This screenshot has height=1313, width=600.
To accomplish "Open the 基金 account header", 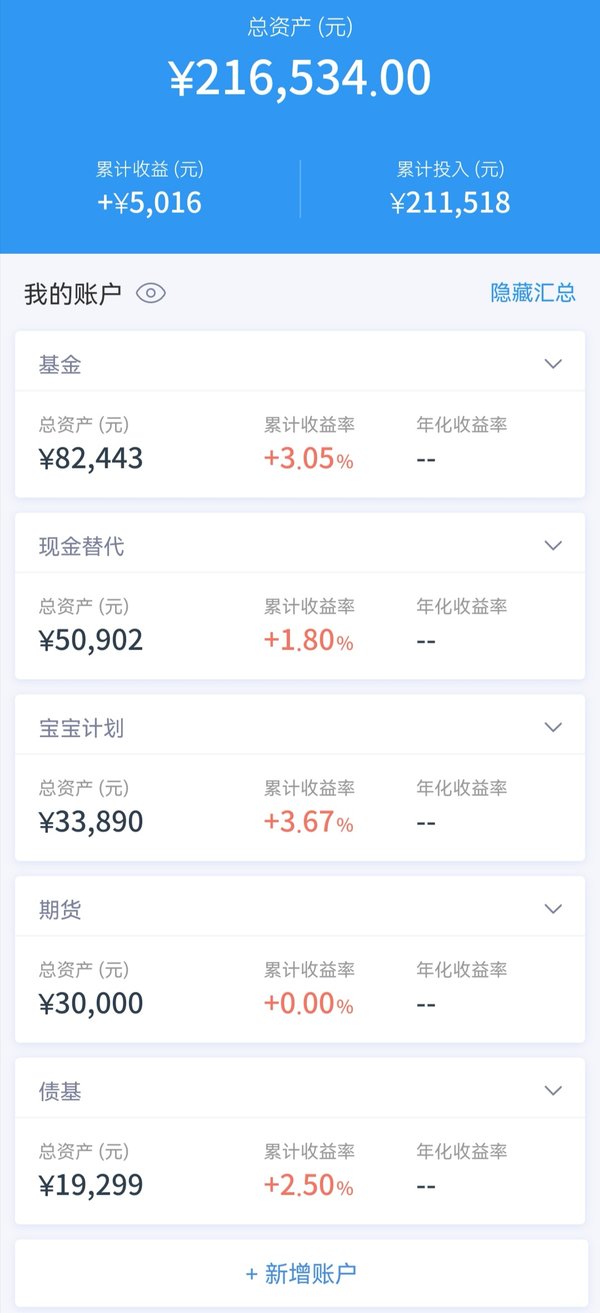I will click(x=300, y=365).
